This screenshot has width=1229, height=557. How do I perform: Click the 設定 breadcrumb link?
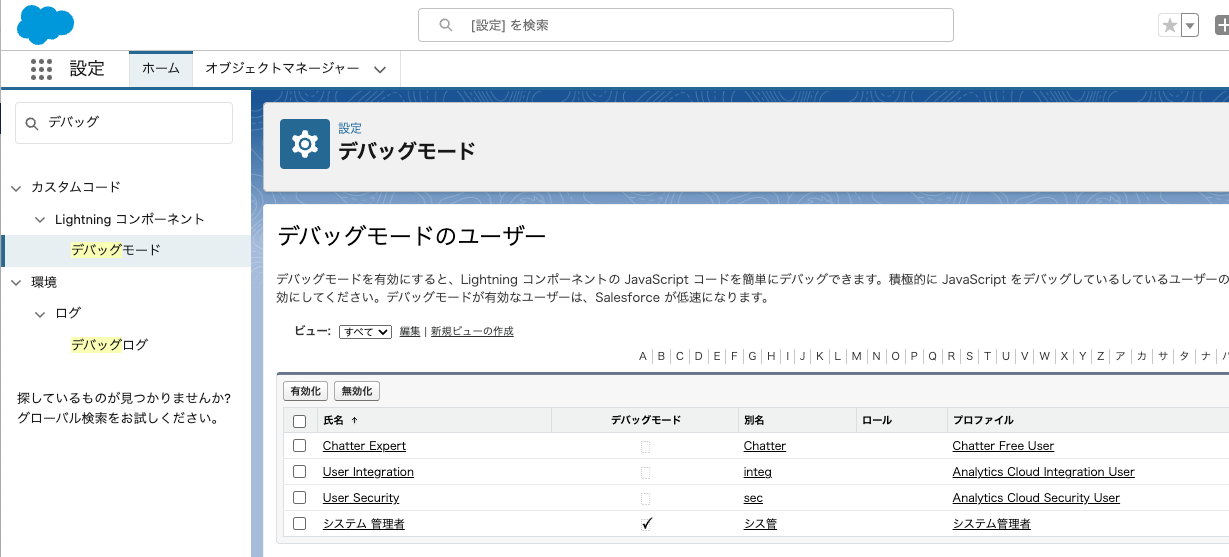350,128
